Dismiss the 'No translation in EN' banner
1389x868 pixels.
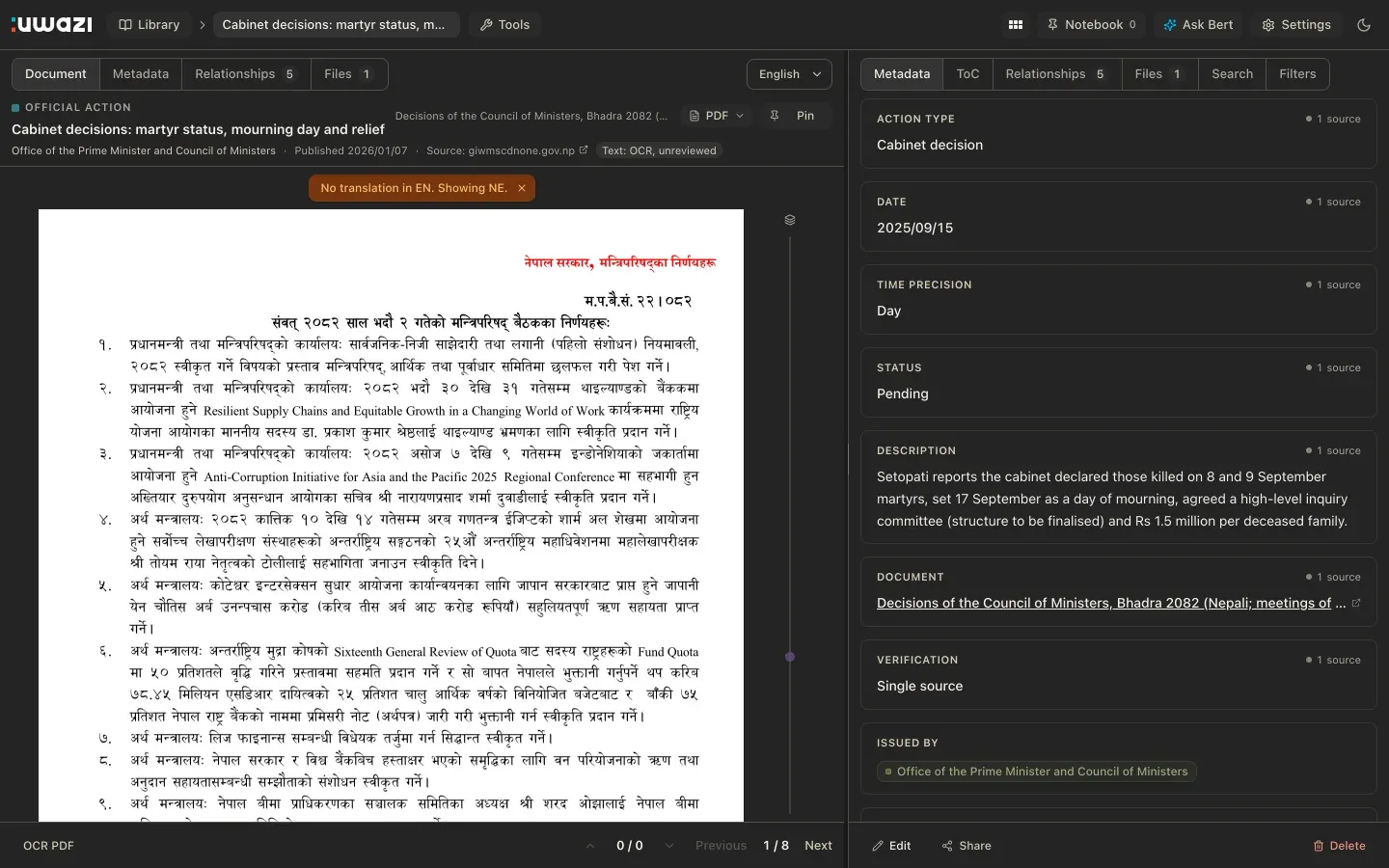tap(522, 188)
